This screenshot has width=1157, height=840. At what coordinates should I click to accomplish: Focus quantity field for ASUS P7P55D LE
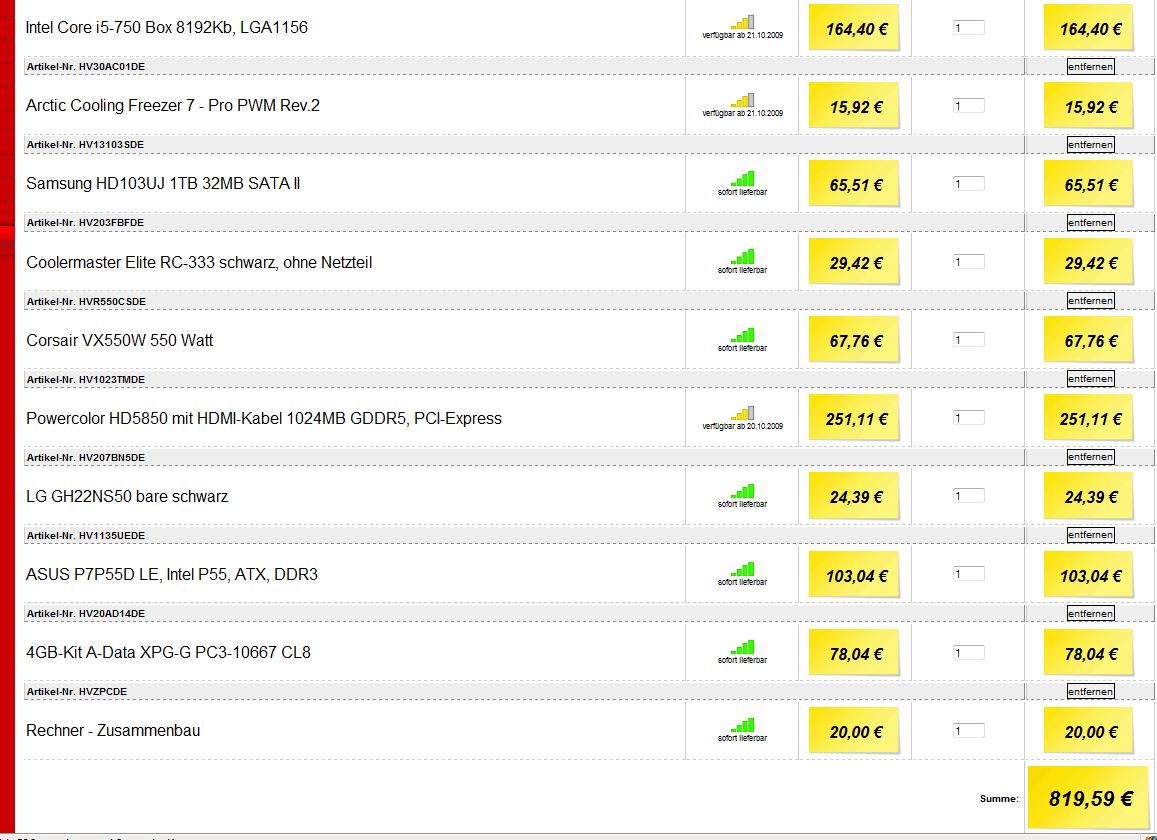pos(969,574)
